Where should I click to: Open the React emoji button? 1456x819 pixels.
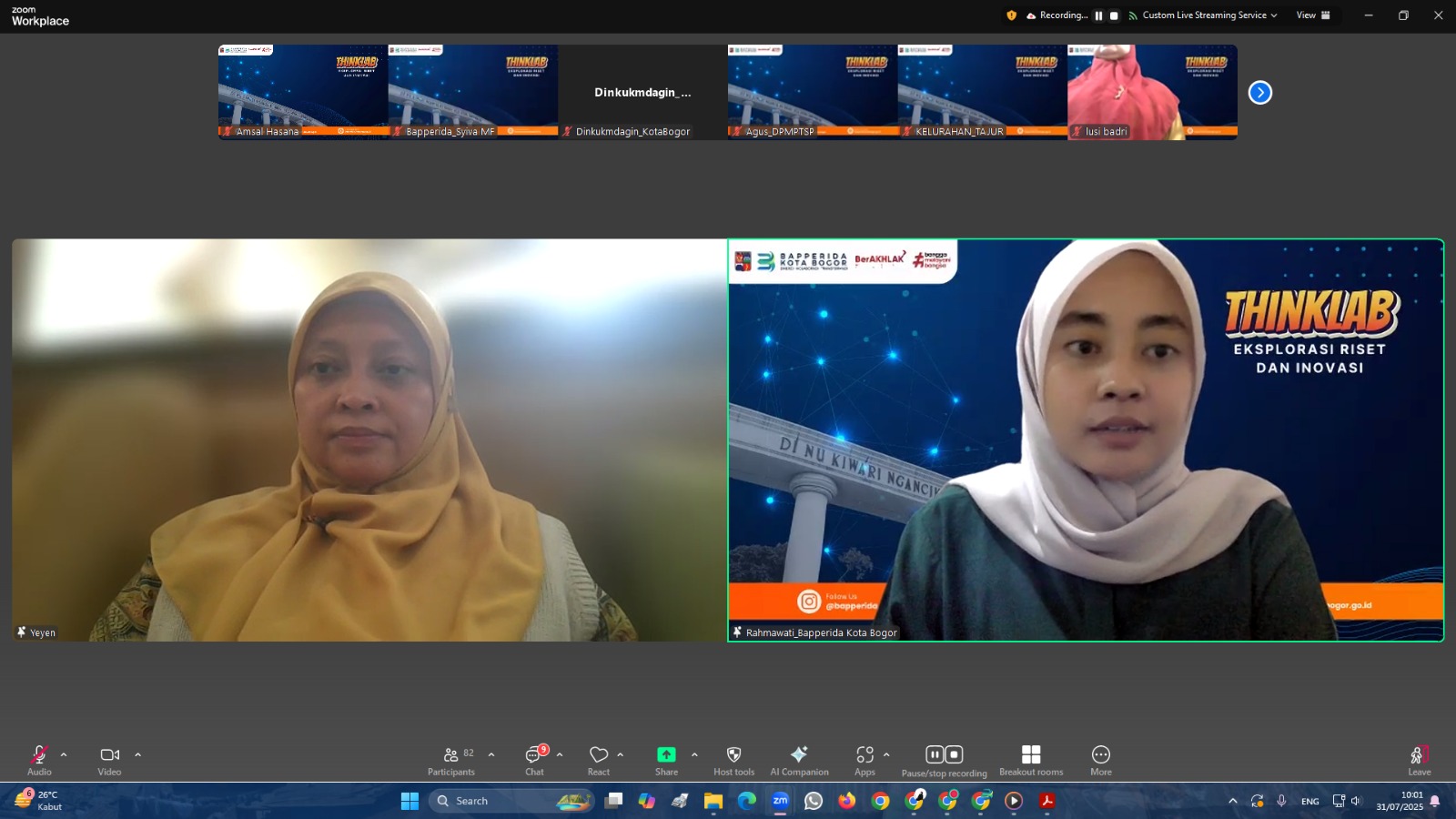coord(599,760)
